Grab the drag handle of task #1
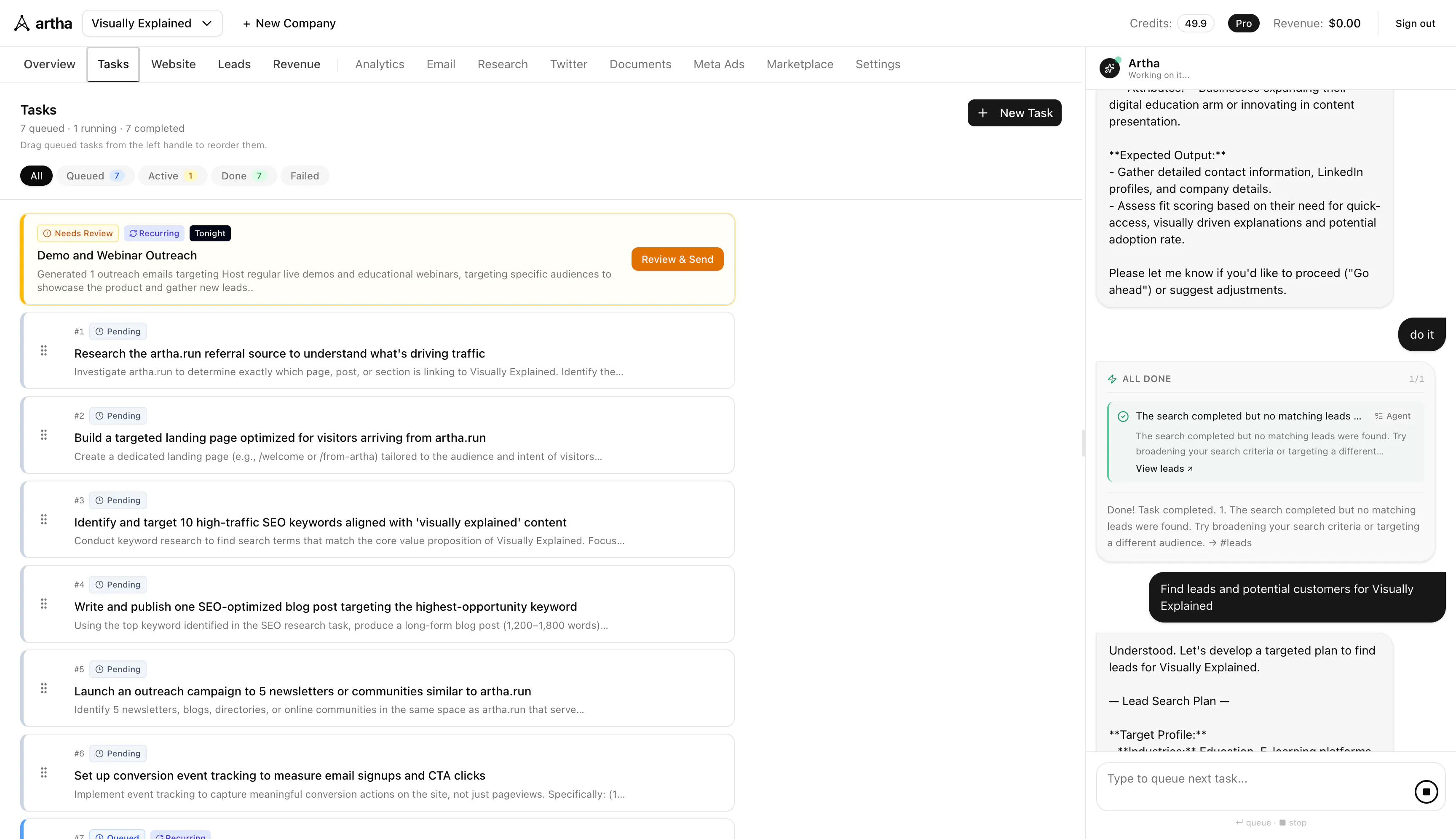Viewport: 1456px width, 839px height. pyautogui.click(x=44, y=350)
